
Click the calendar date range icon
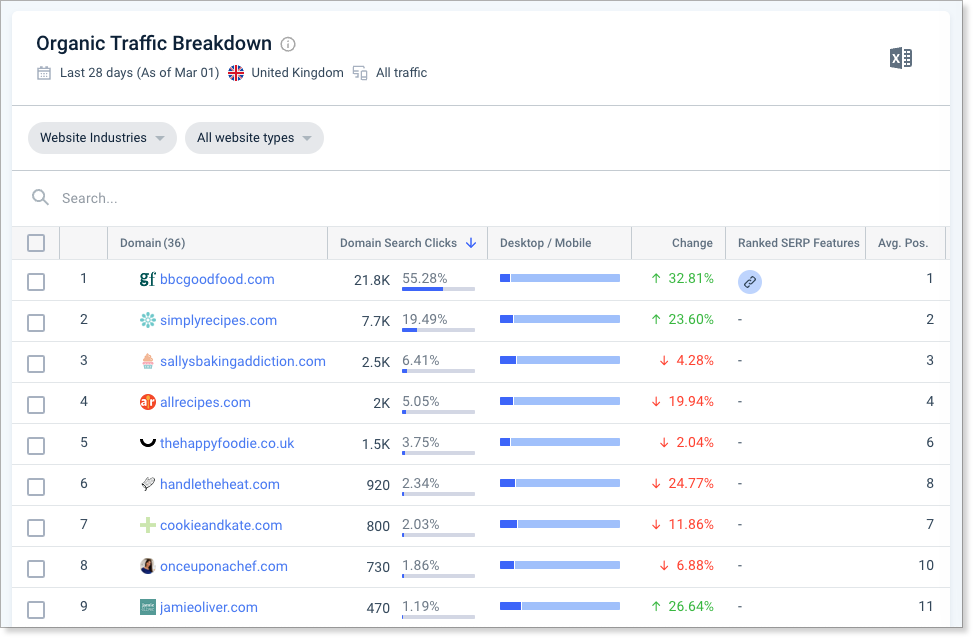pos(44,73)
